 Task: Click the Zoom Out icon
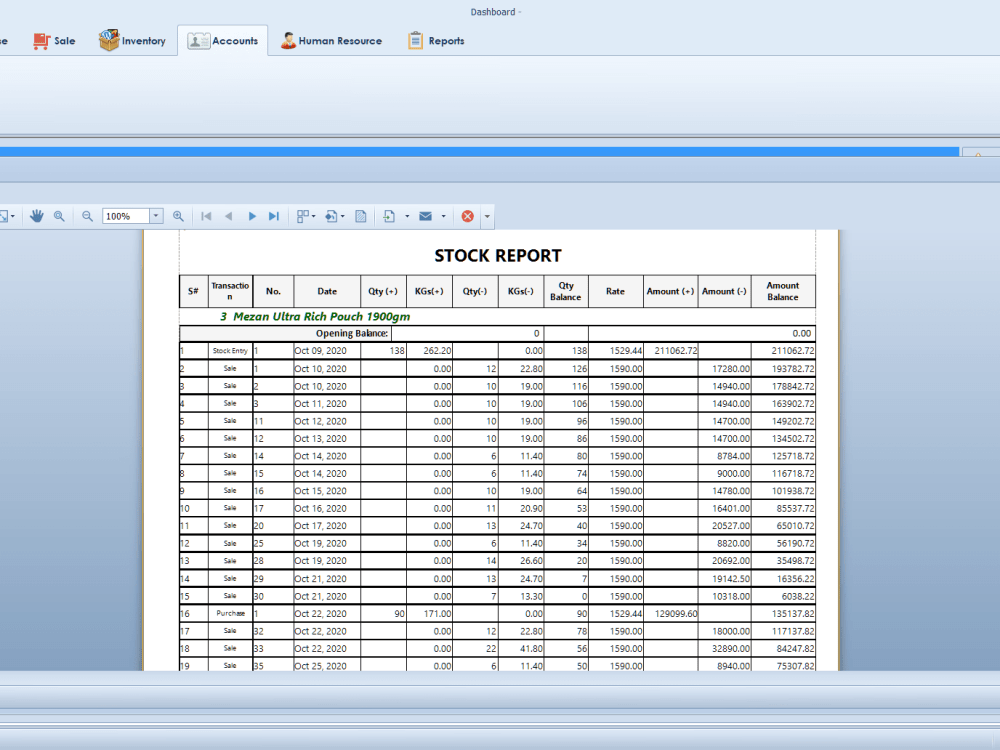pos(87,216)
